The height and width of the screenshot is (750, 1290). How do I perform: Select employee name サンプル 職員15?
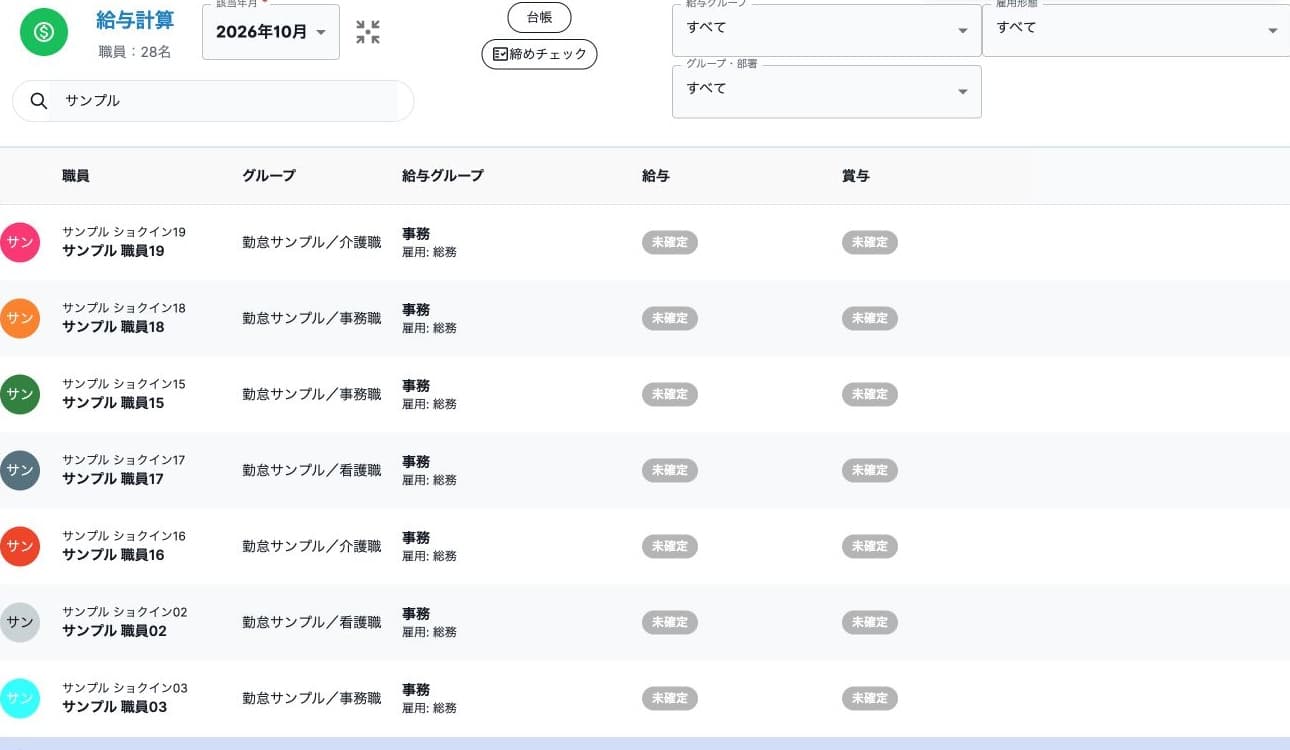coord(113,403)
